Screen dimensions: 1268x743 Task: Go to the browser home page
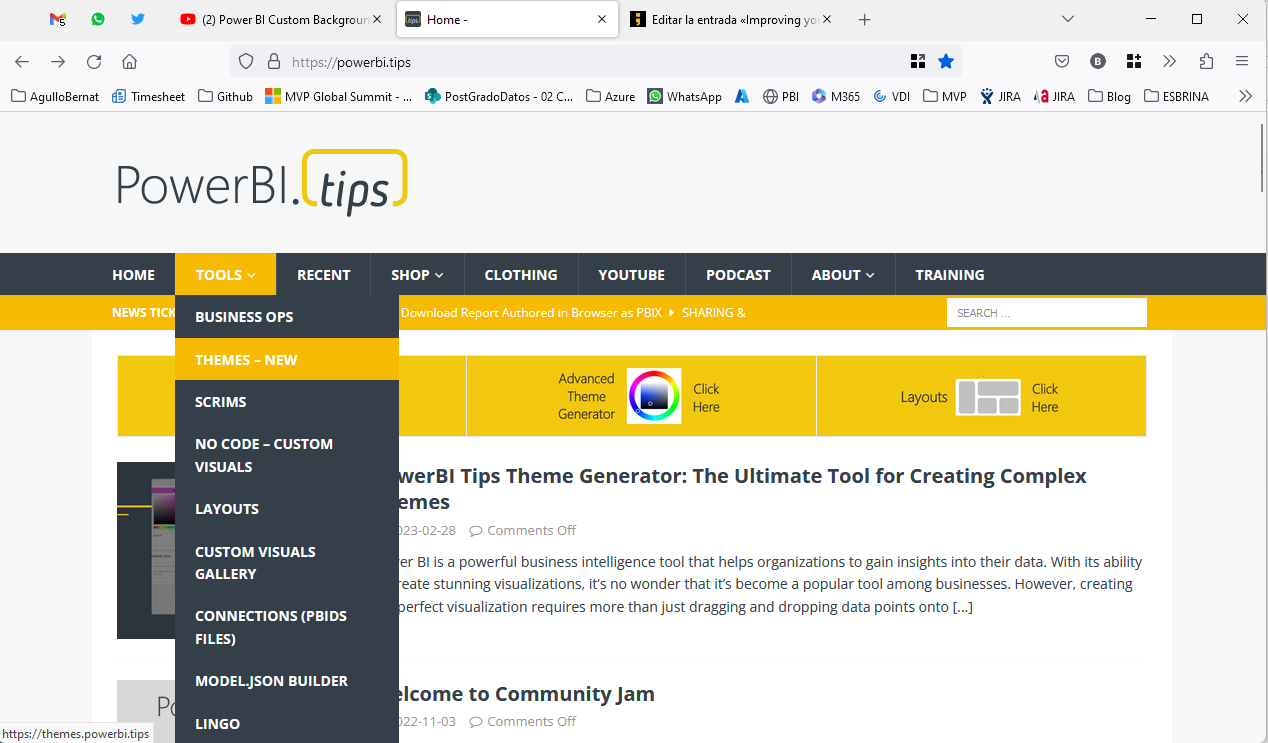point(129,62)
